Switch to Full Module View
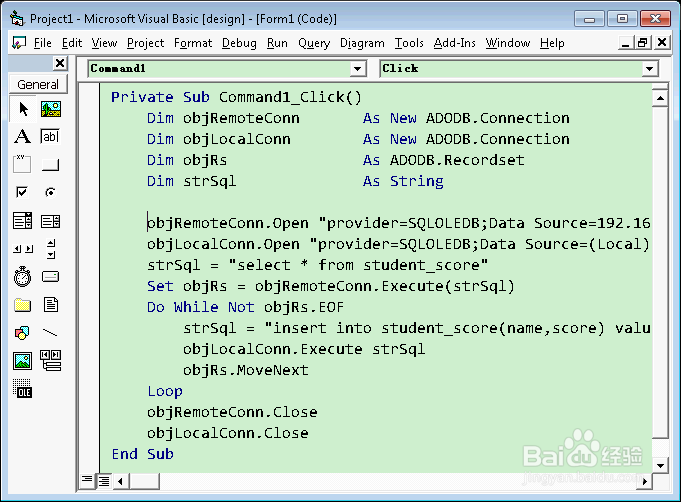Screen dimensions: 681x502 103,481
